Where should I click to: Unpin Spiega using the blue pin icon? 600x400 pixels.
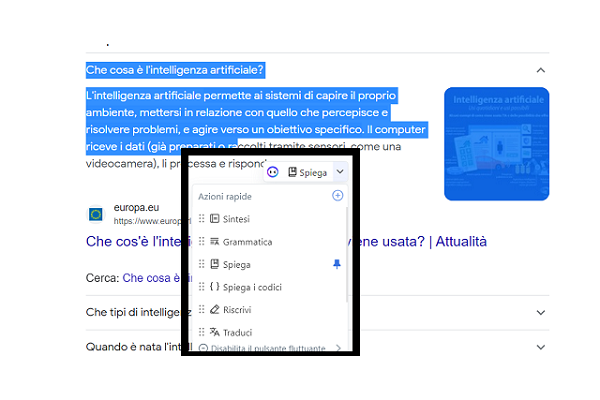point(337,264)
